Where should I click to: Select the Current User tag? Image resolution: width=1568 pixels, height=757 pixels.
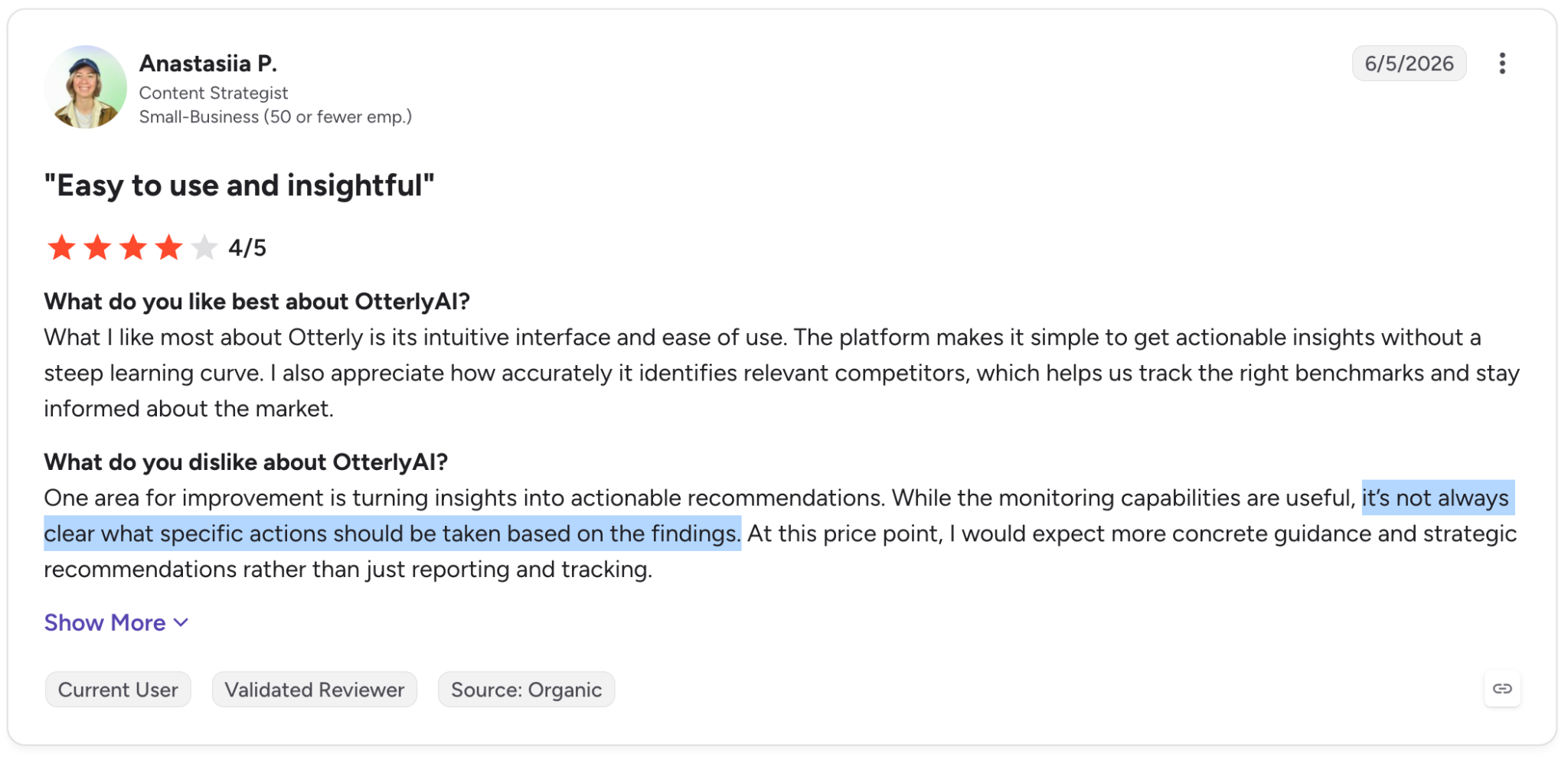[118, 690]
